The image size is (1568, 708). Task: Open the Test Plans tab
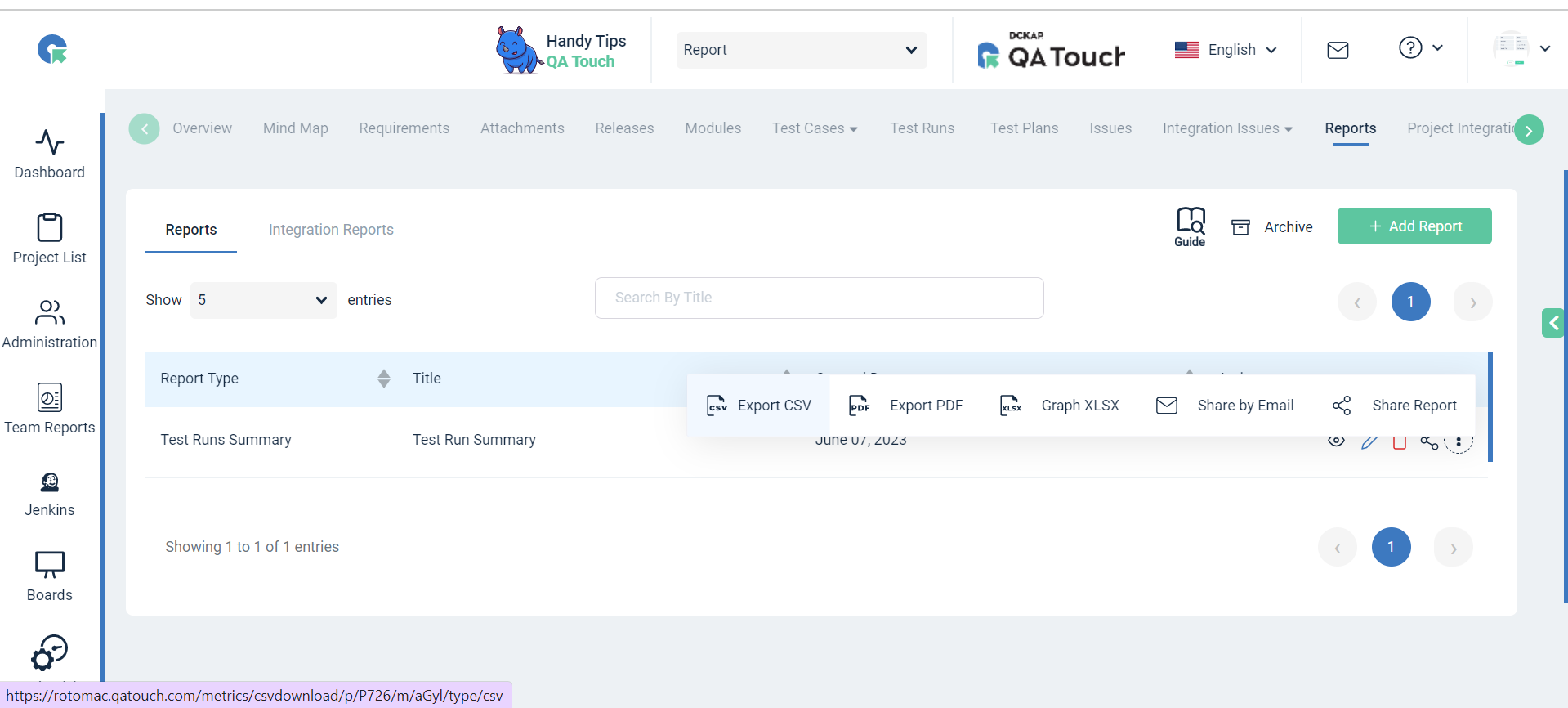[1025, 128]
